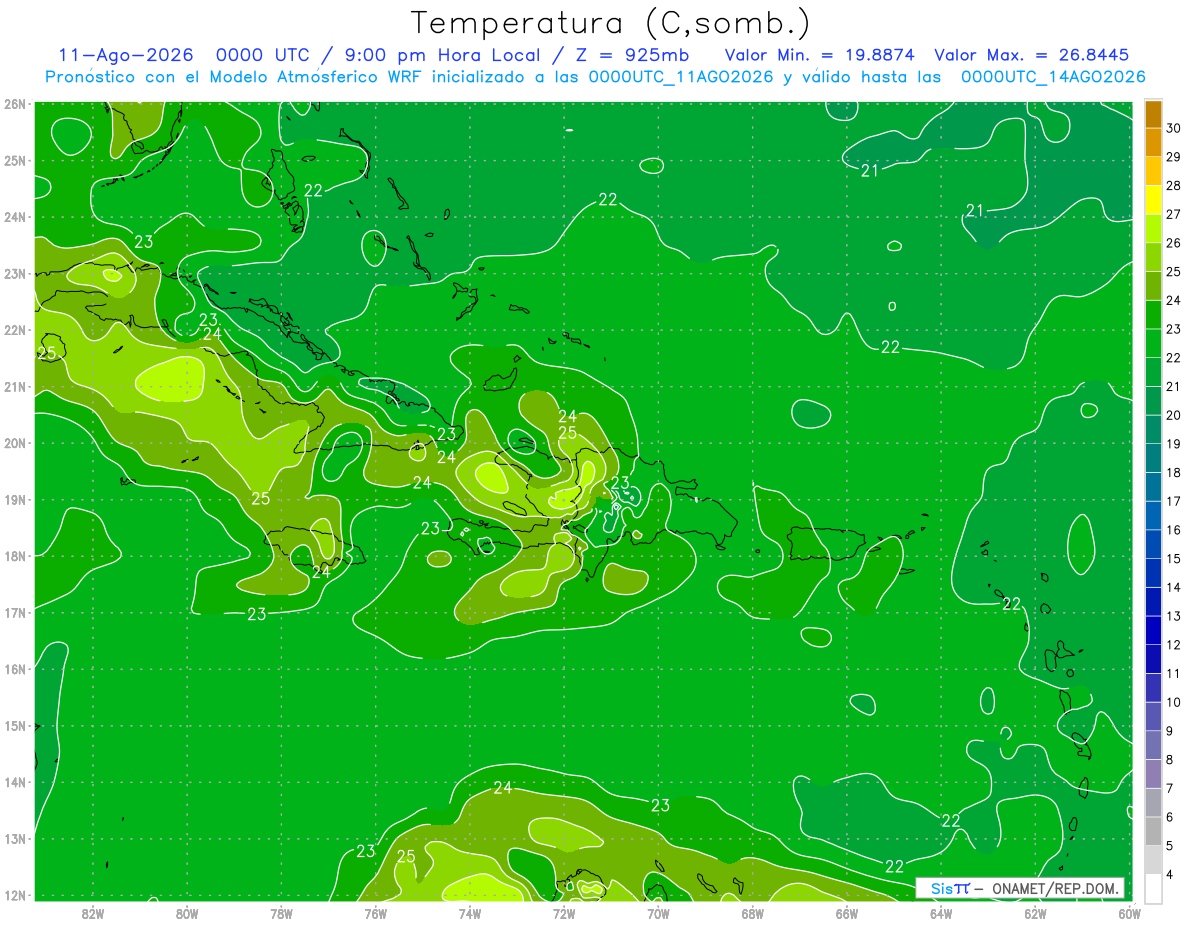Click the "0000UTC_11AGO2026" initialization time text

681,77
